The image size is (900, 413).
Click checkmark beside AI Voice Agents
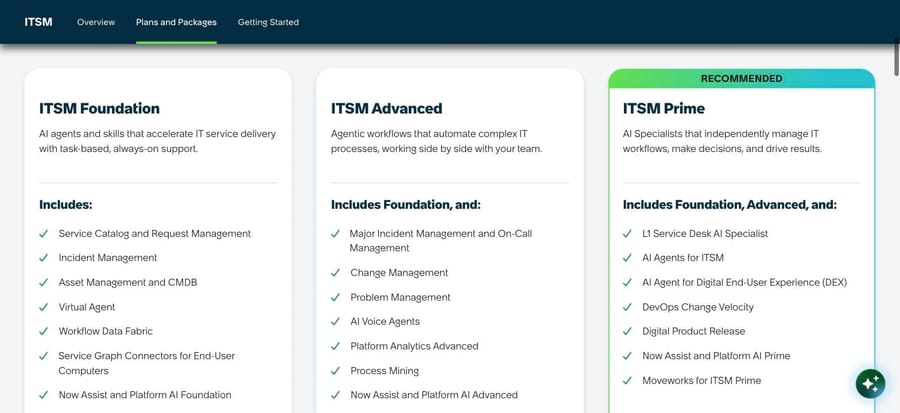pyautogui.click(x=335, y=321)
